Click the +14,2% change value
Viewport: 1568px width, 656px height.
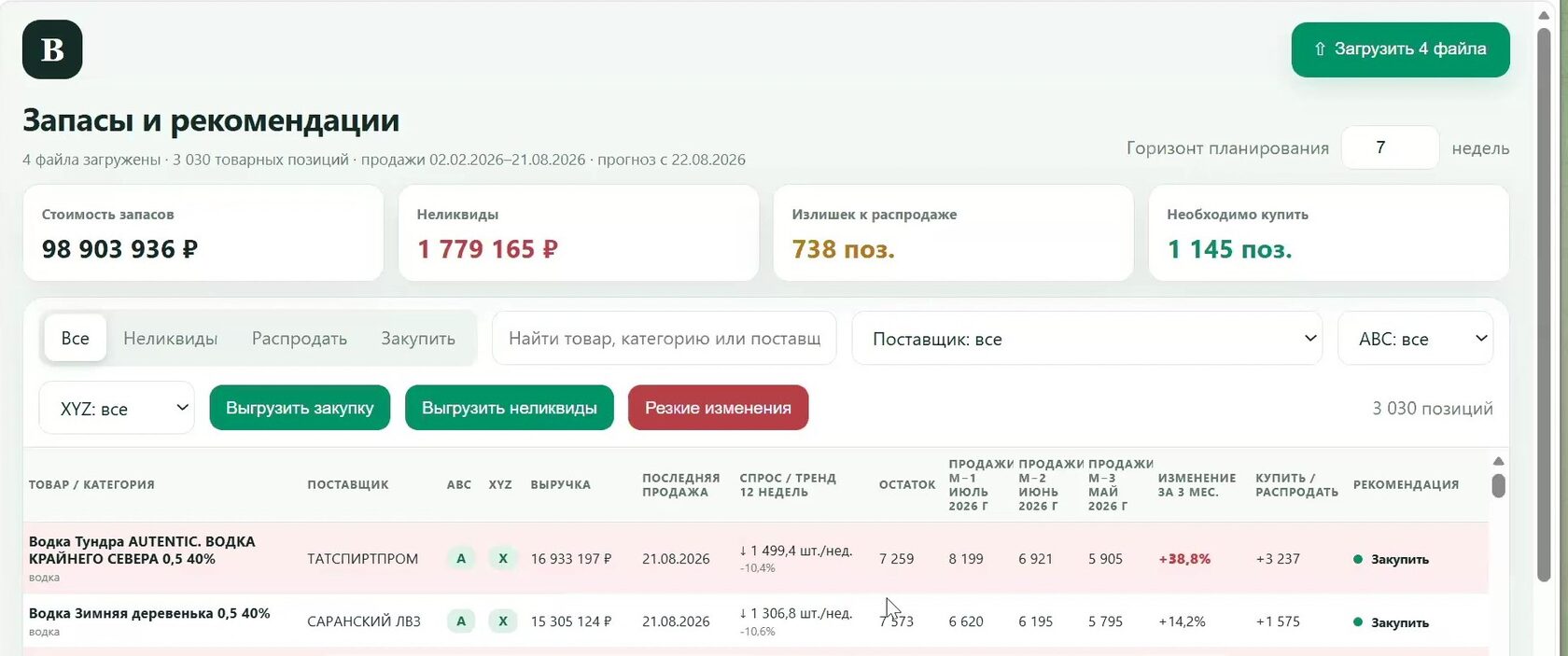tap(1182, 621)
